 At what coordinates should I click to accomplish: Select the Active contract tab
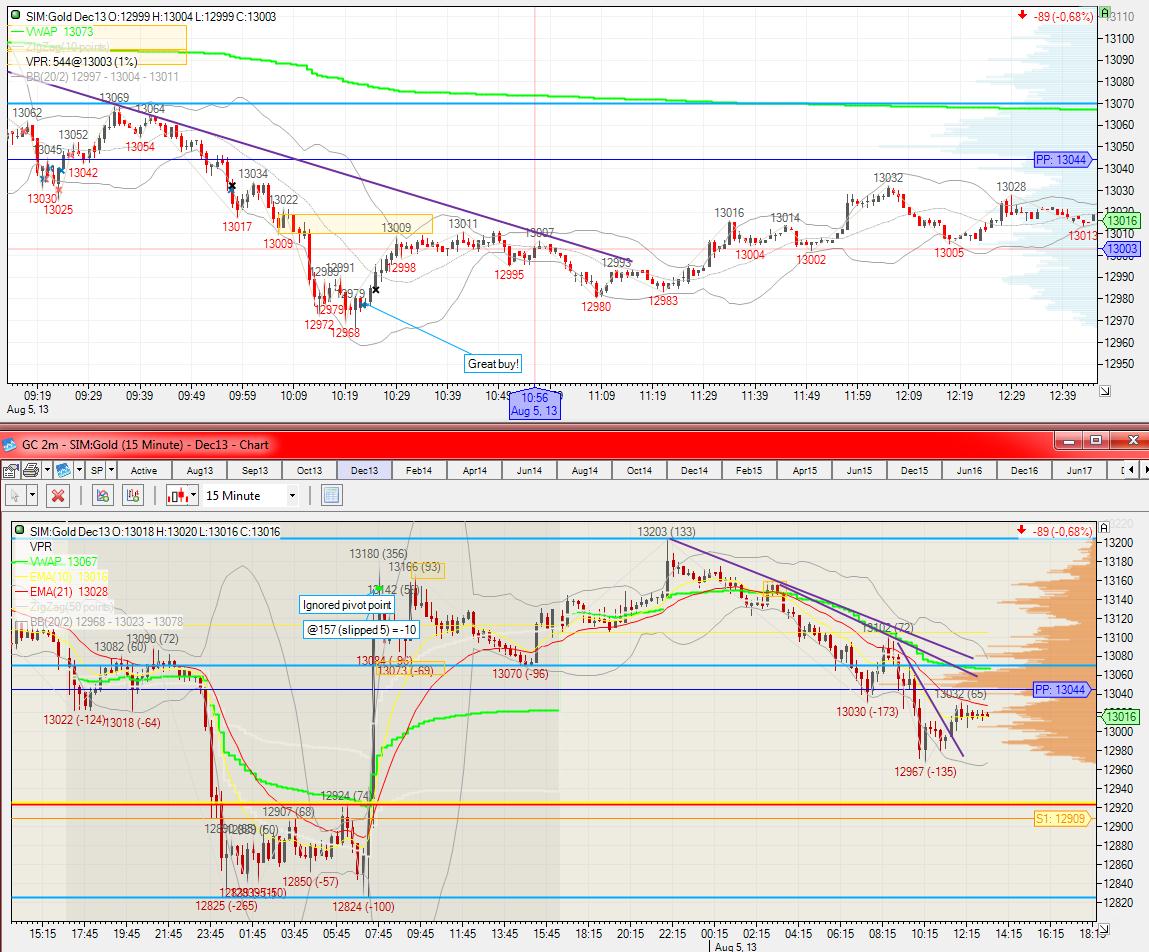[144, 471]
